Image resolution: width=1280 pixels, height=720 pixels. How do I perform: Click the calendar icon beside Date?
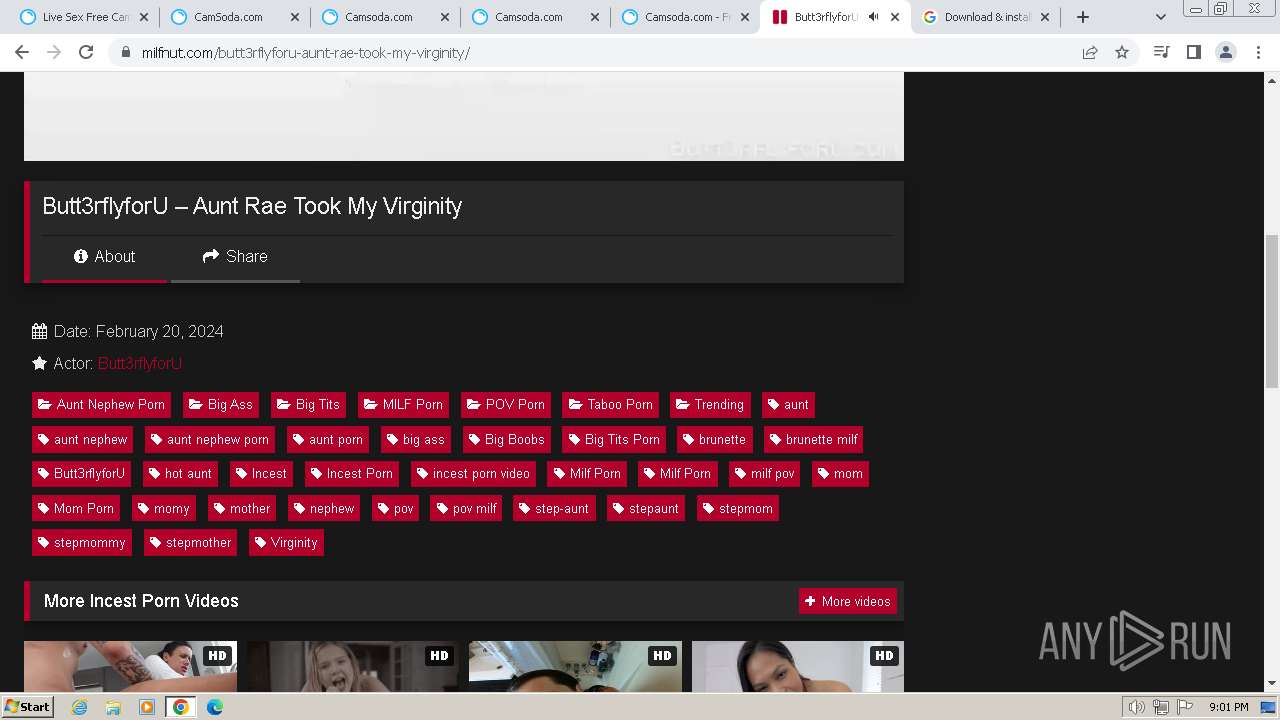(x=40, y=332)
